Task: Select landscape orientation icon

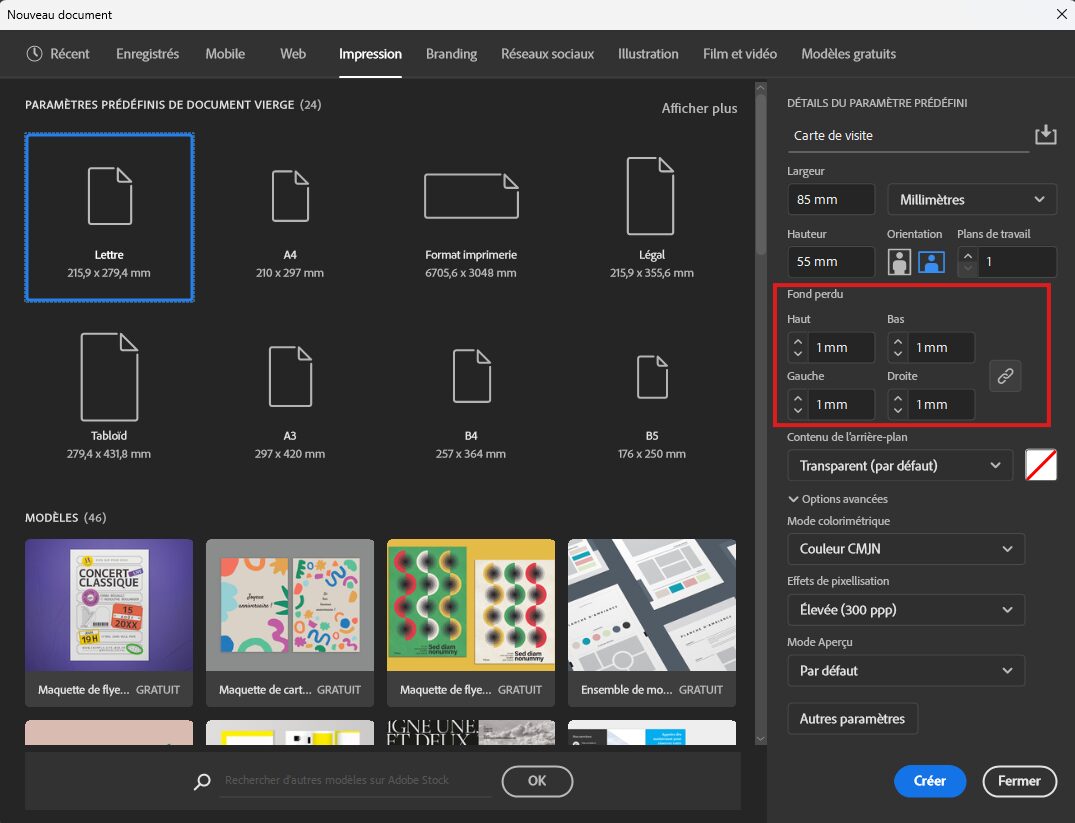Action: pos(932,262)
